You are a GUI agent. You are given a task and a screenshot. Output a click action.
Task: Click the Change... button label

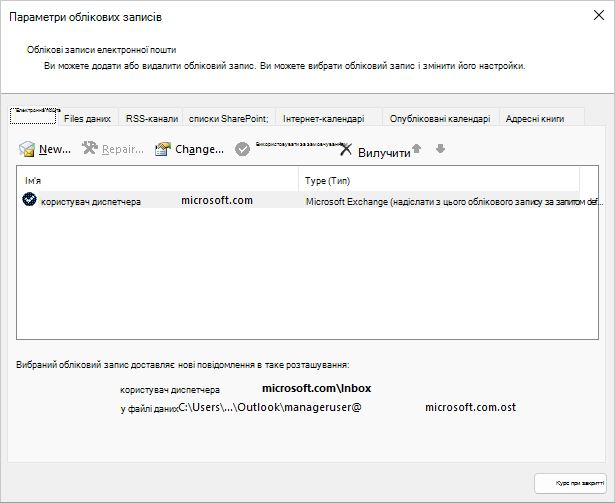pyautogui.click(x=199, y=149)
